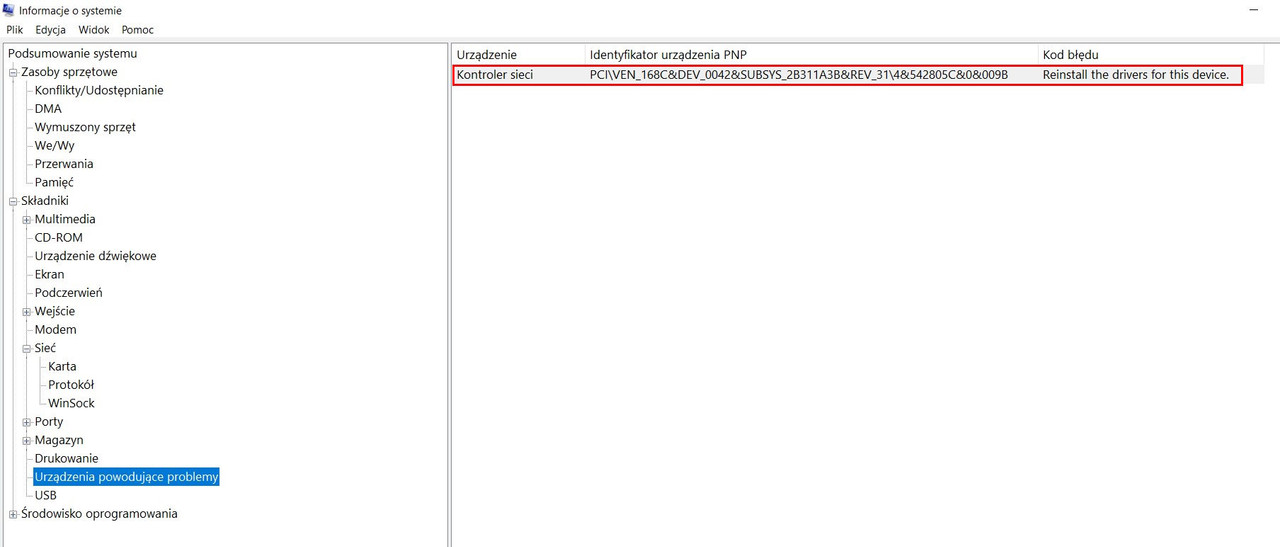This screenshot has width=1280, height=547.
Task: Select Urządzenia powodujące problemy item
Action: (126, 477)
